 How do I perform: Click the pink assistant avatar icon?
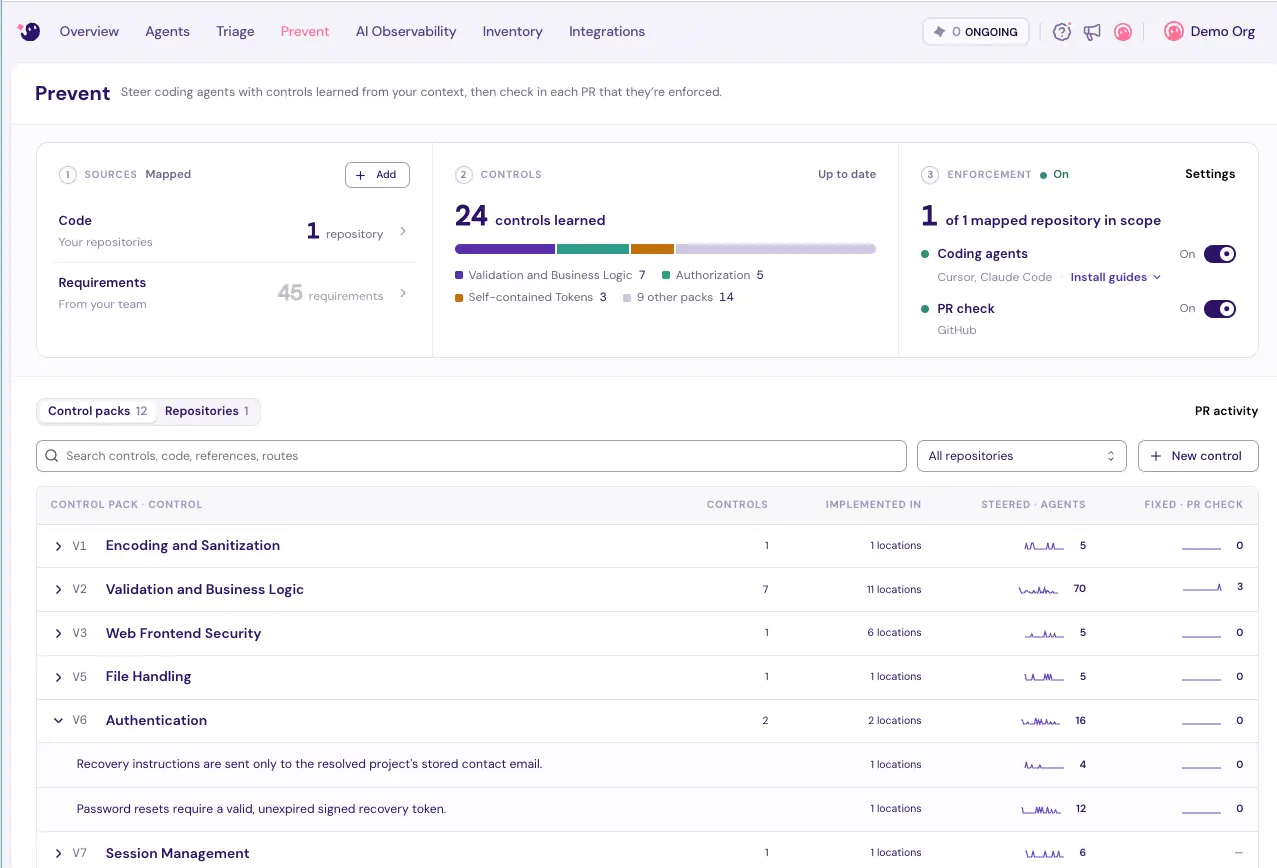[1123, 32]
